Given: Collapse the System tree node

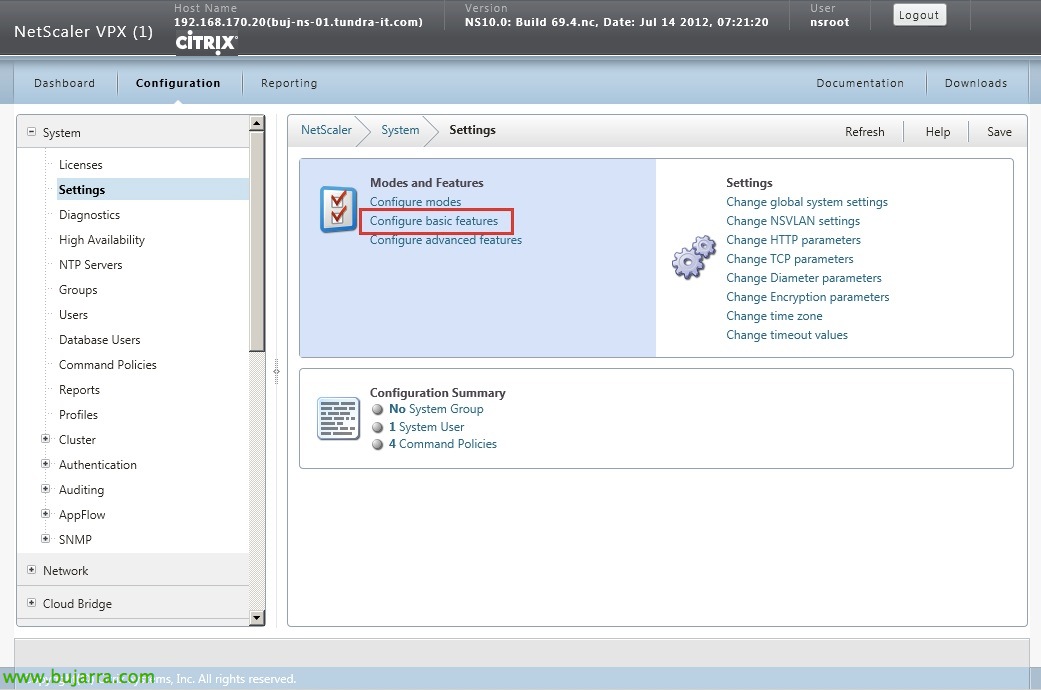Looking at the screenshot, I should [31, 132].
